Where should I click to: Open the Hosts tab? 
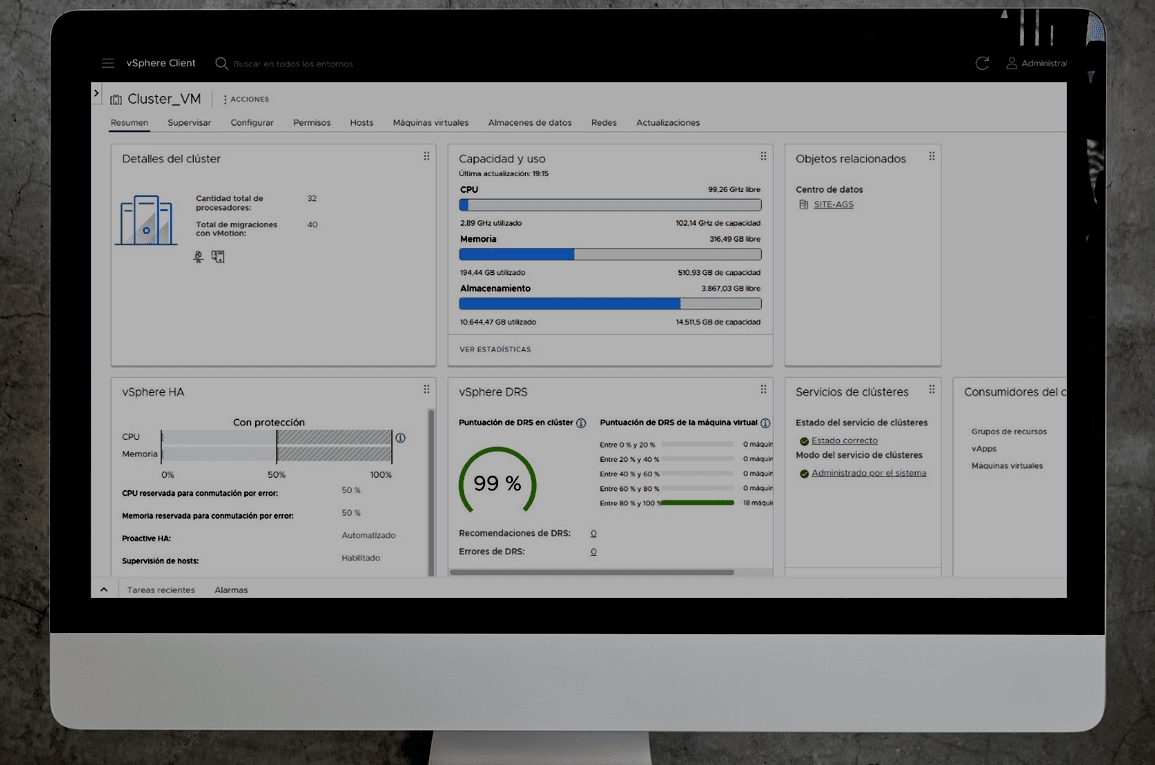click(x=362, y=123)
